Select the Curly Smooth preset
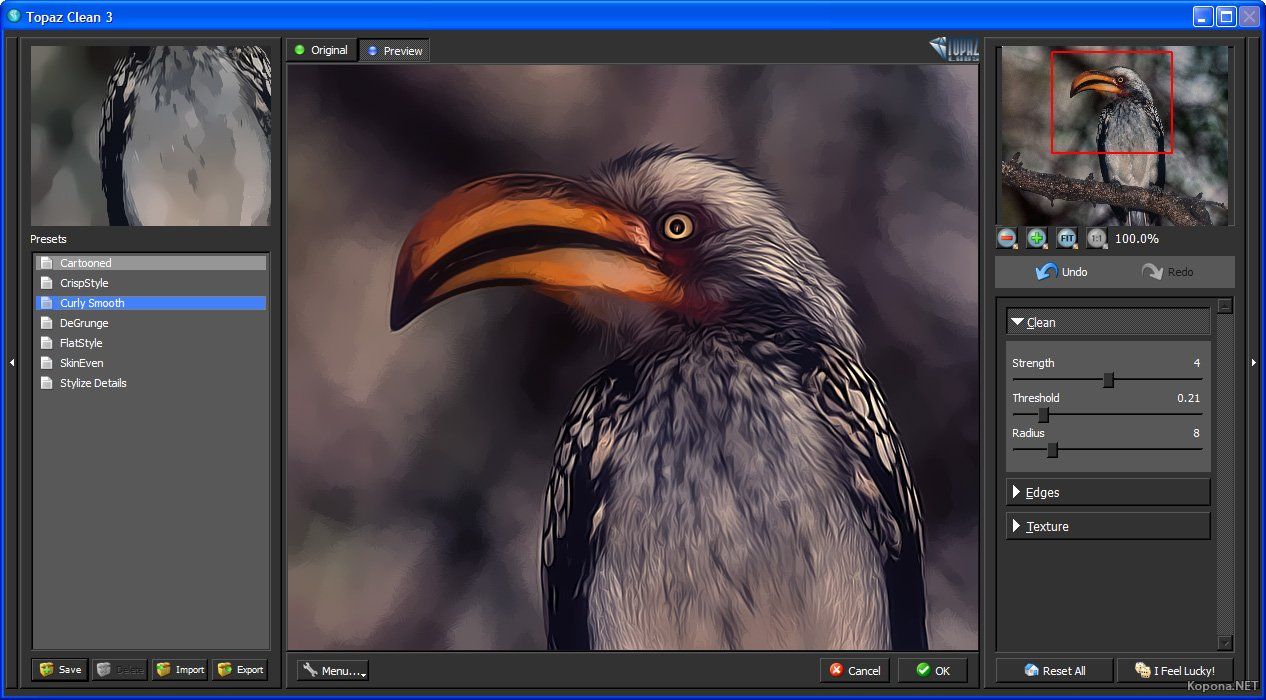Screen dimensions: 1266x700 [x=151, y=303]
